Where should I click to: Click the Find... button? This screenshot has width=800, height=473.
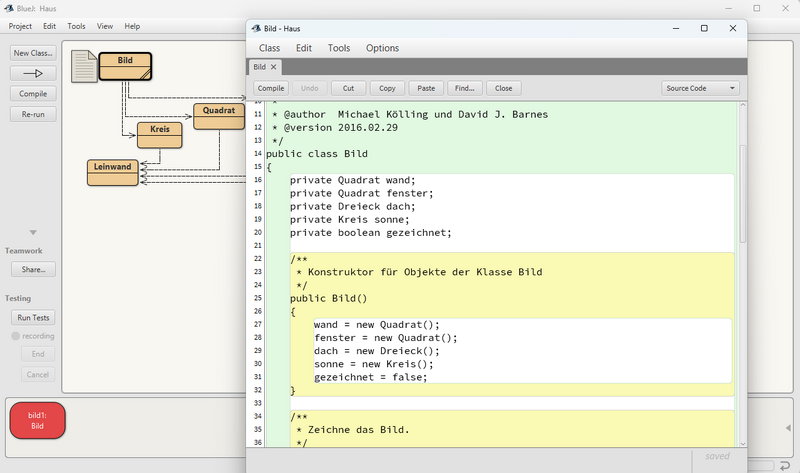pos(462,88)
